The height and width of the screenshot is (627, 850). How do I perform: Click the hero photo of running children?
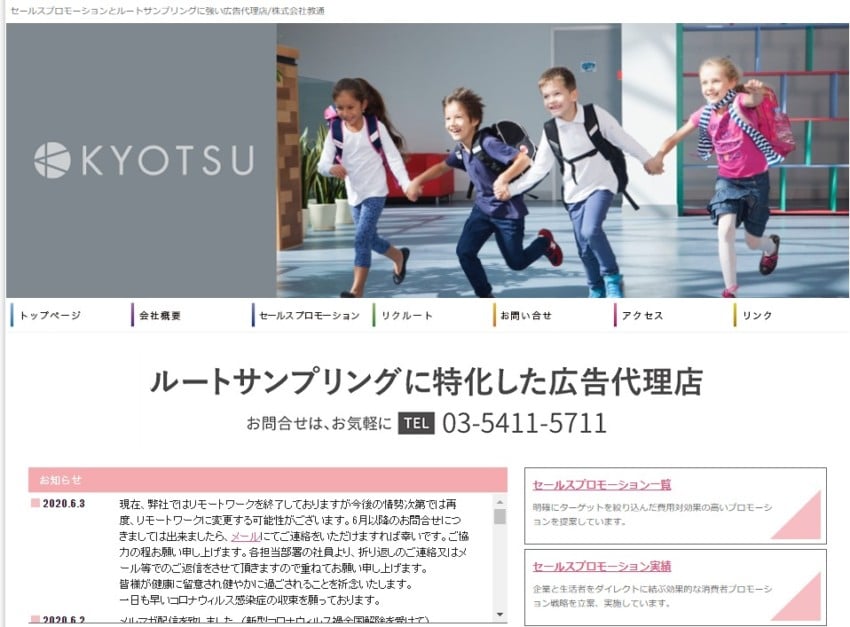[562, 160]
